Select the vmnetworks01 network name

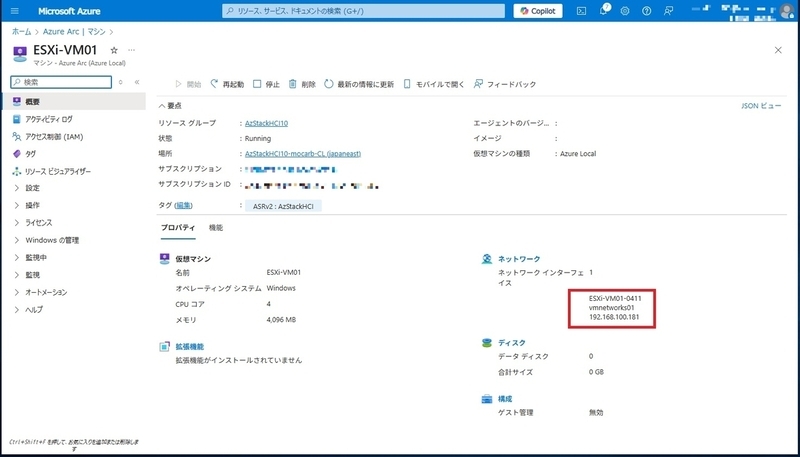611,308
